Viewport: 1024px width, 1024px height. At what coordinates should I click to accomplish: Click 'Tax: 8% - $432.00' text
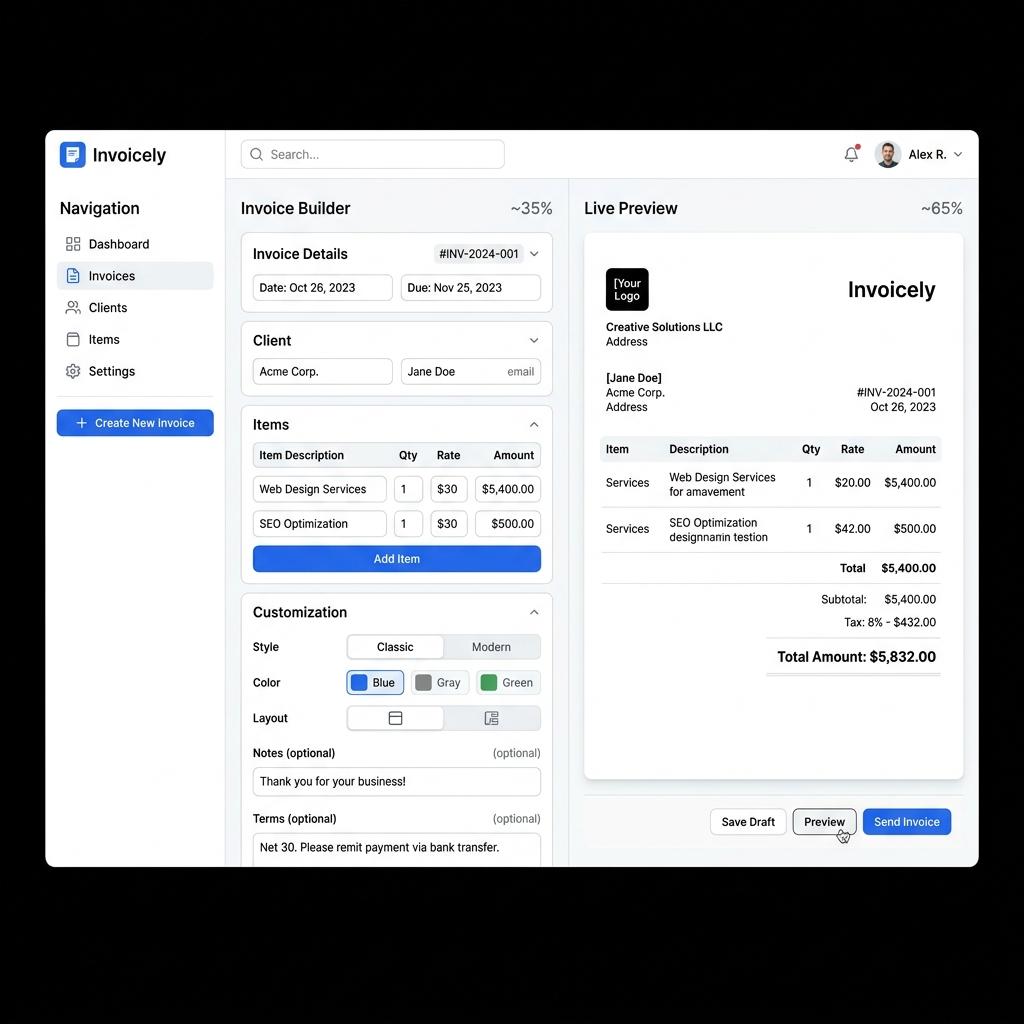click(889, 622)
